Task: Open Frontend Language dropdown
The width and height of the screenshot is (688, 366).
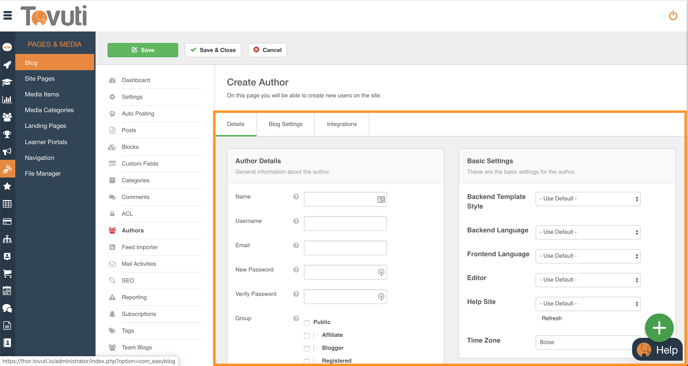Action: point(588,256)
